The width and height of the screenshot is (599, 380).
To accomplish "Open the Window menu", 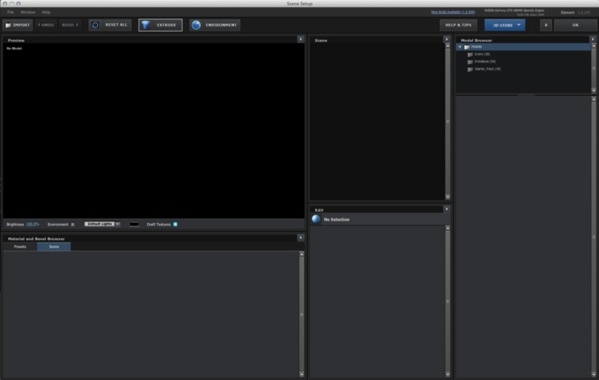I will [28, 12].
